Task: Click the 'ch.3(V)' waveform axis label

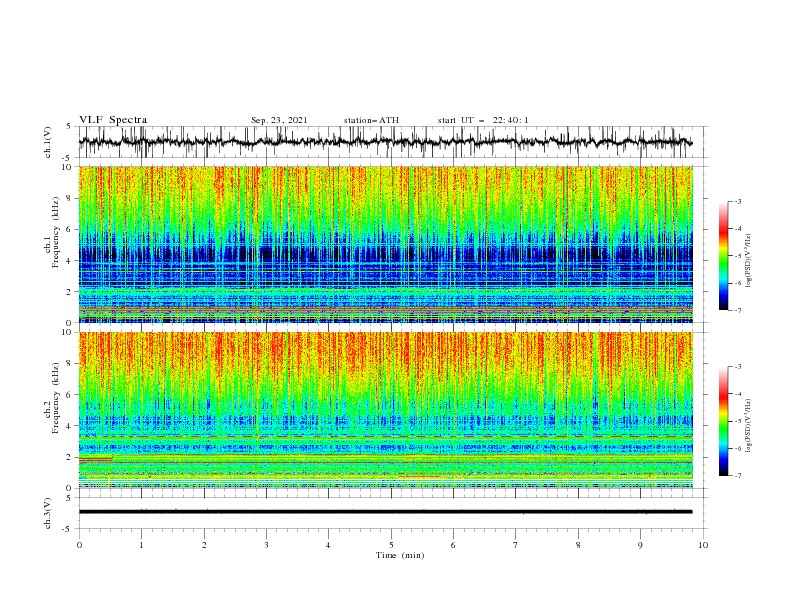Action: pyautogui.click(x=48, y=513)
